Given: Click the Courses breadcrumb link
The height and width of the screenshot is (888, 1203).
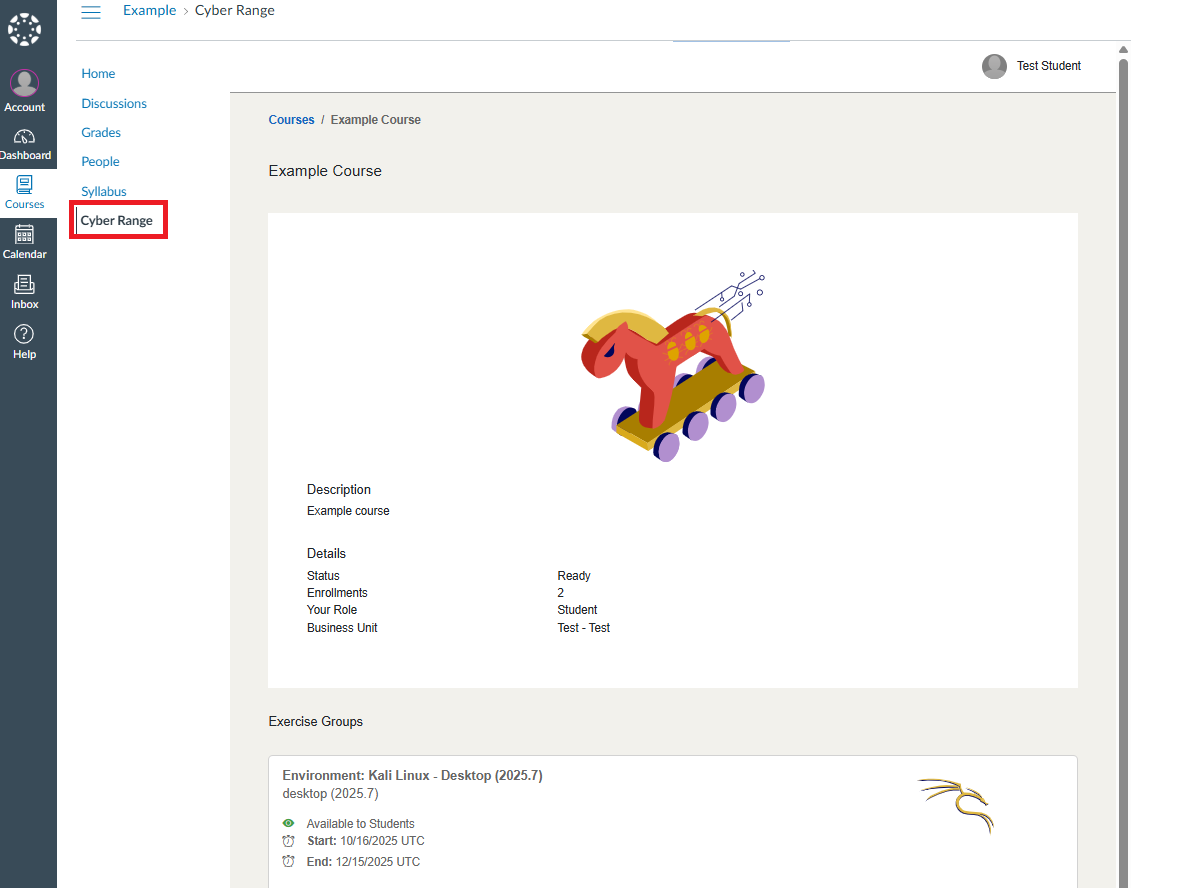Looking at the screenshot, I should (x=291, y=119).
